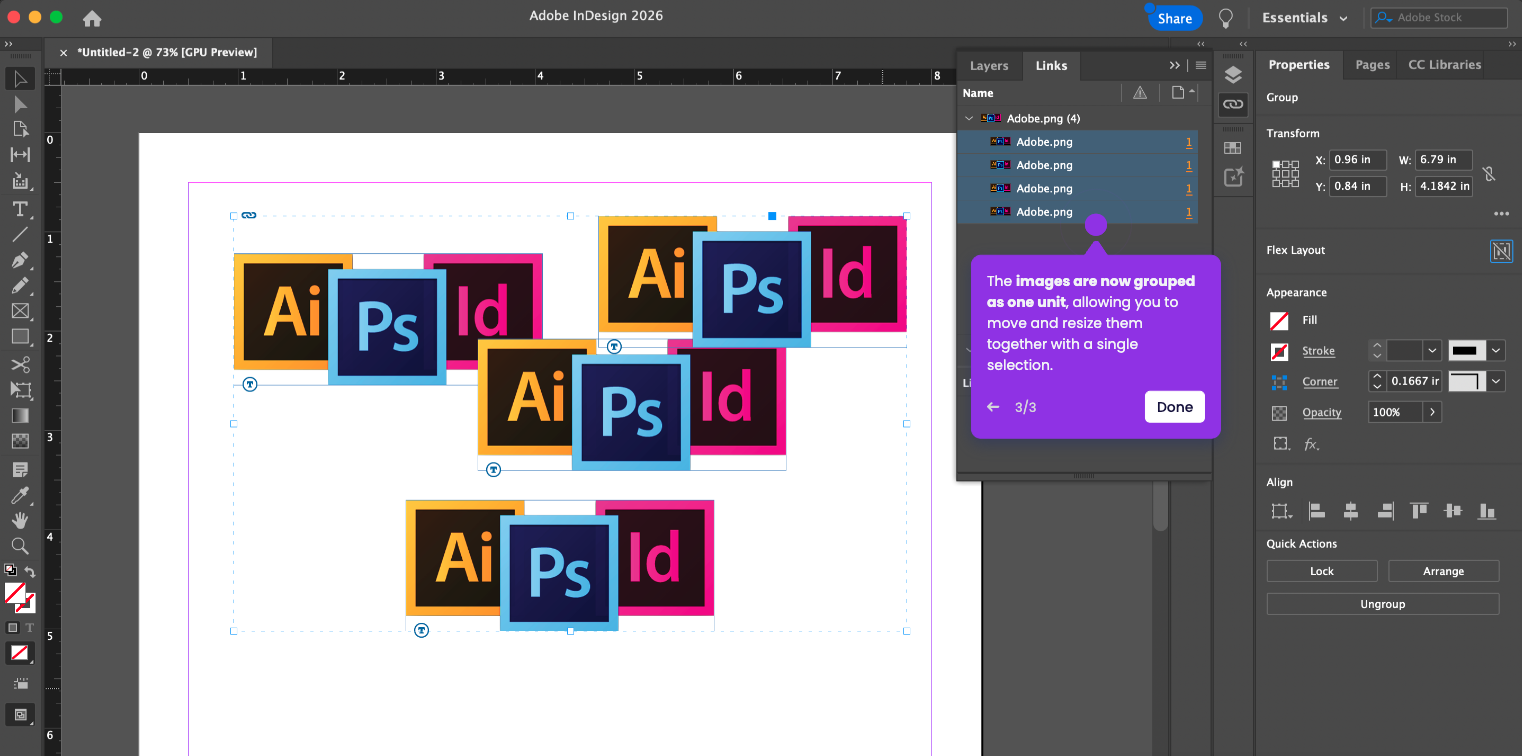The image size is (1522, 756).
Task: Collapse the Adobe.png (4) link group
Action: pyautogui.click(x=968, y=119)
